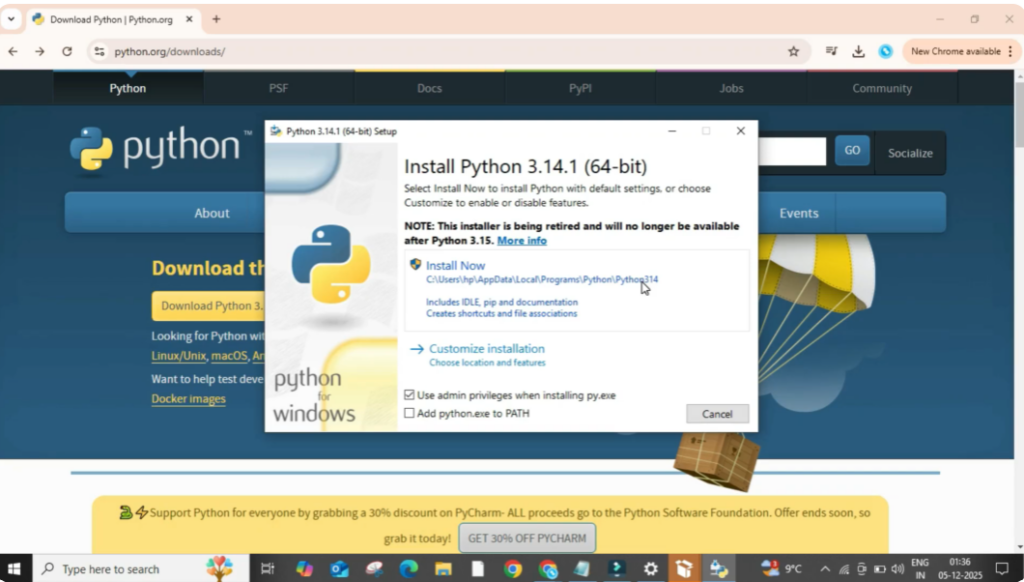This screenshot has width=1024, height=582.
Task: Open Chrome downloads icon in toolbar
Action: (x=858, y=52)
